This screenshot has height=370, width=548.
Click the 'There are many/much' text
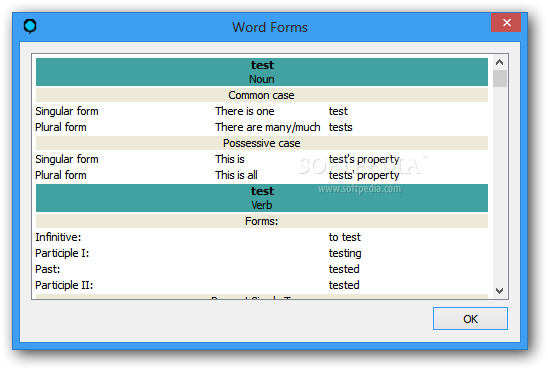click(x=268, y=127)
